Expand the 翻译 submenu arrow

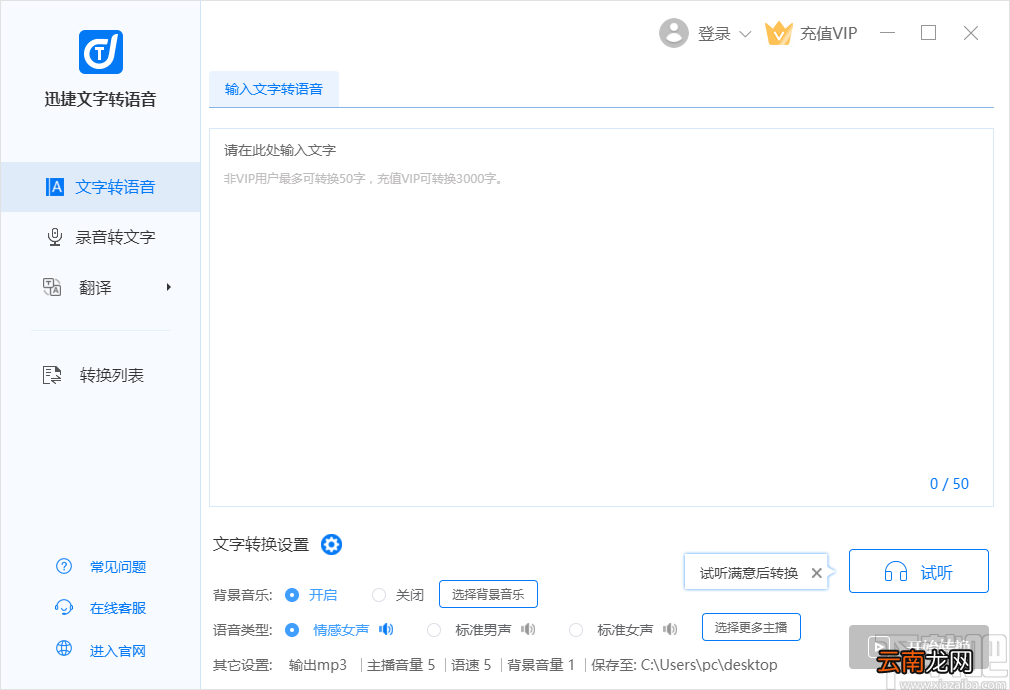(169, 287)
